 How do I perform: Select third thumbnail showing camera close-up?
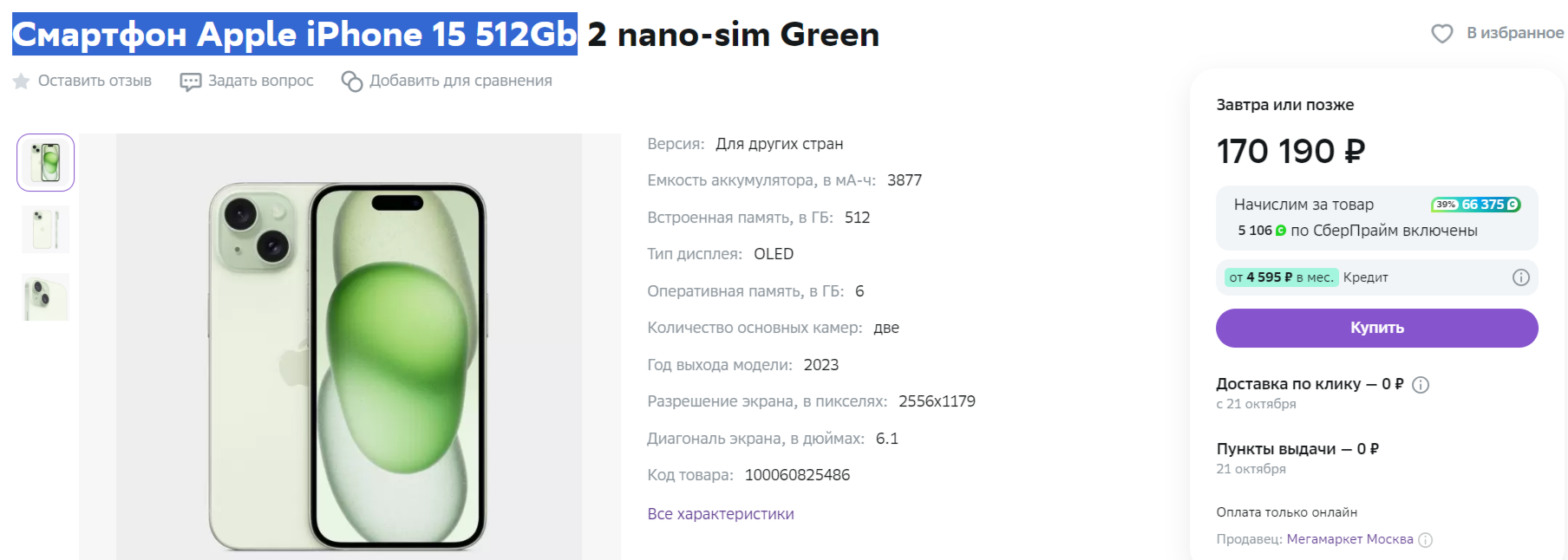(45, 297)
